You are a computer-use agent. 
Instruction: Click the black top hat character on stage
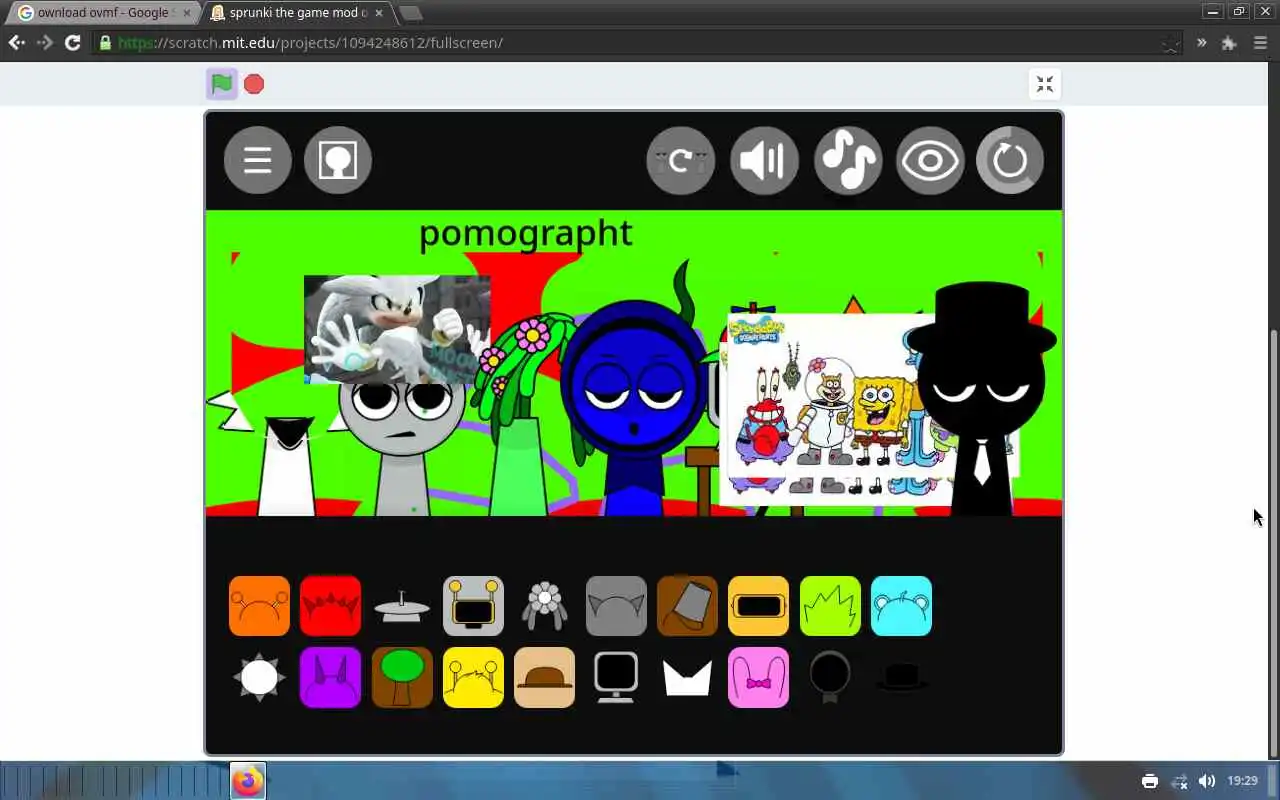[x=983, y=400]
